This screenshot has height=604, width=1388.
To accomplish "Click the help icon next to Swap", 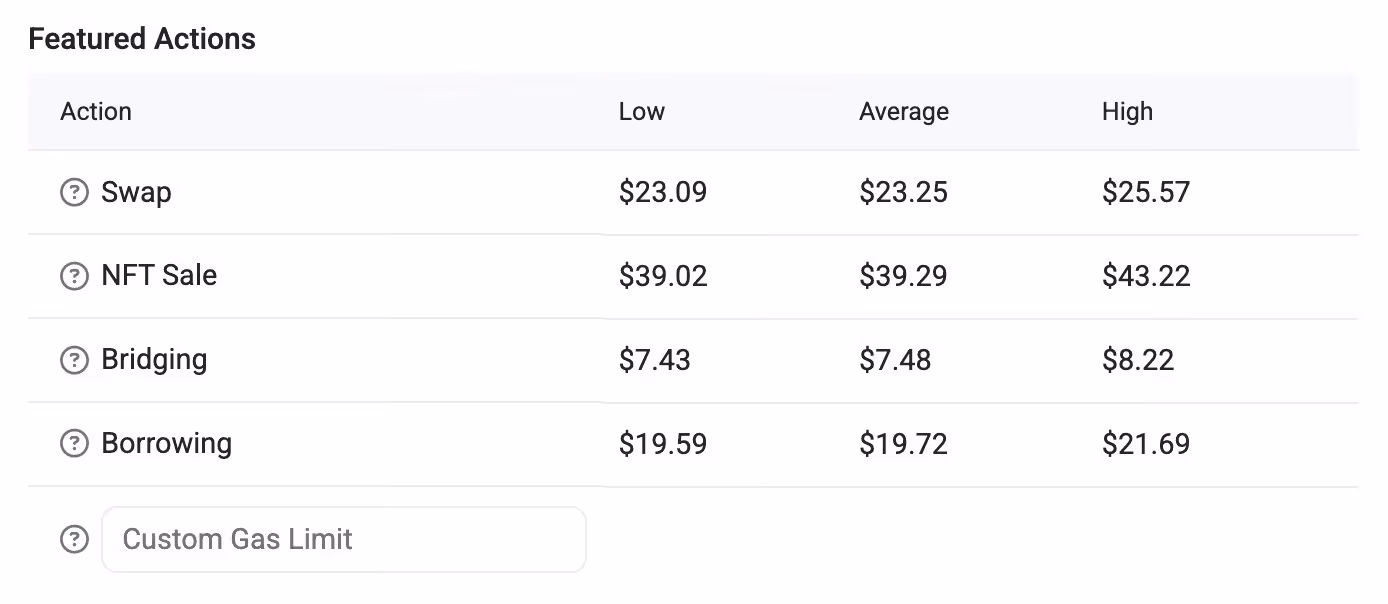I will tap(74, 192).
